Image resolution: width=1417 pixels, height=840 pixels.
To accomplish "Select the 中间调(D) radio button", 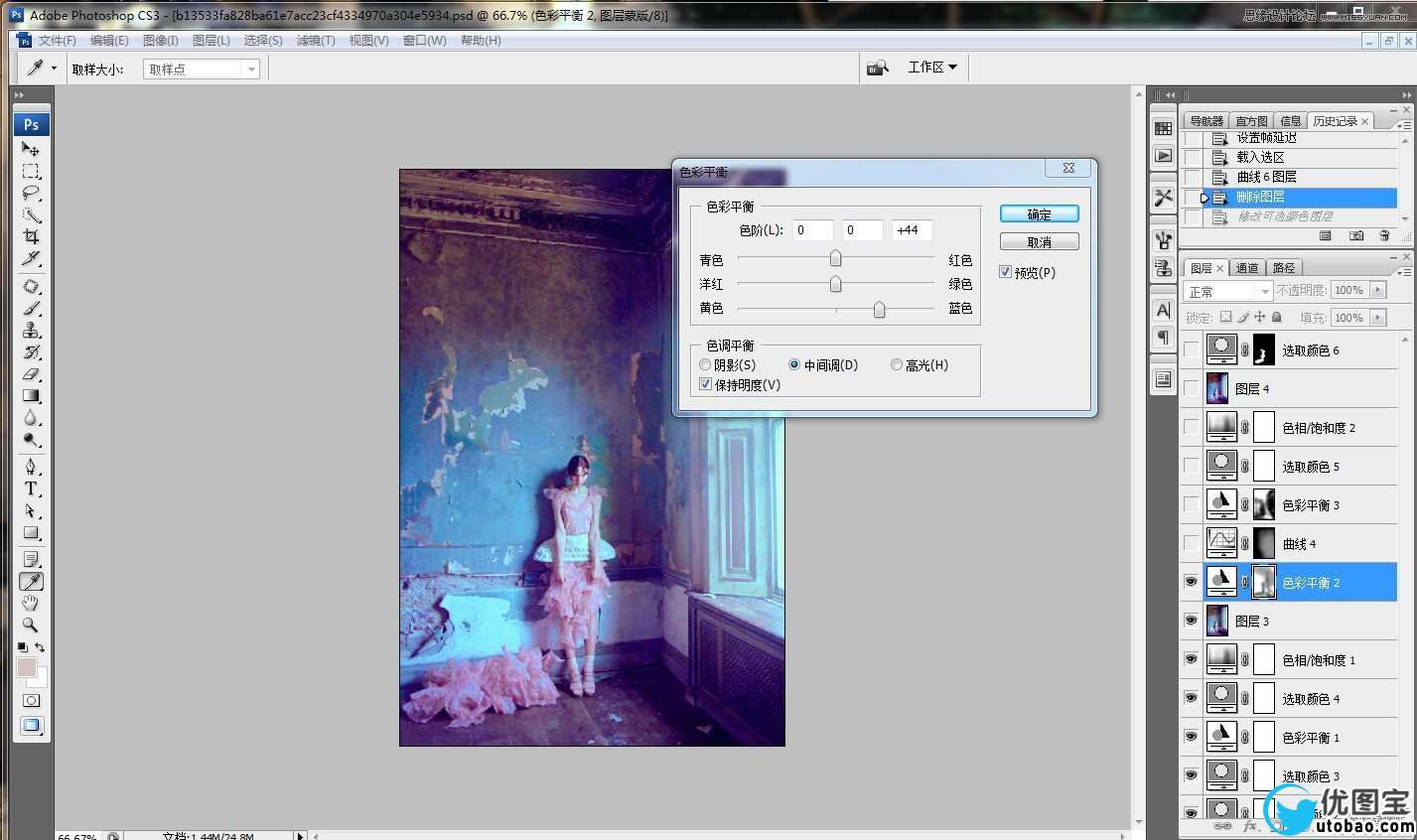I will coord(794,364).
